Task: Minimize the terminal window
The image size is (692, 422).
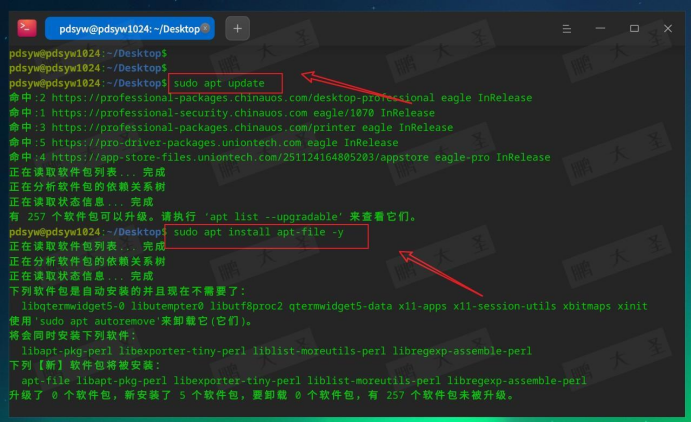Action: coord(600,28)
